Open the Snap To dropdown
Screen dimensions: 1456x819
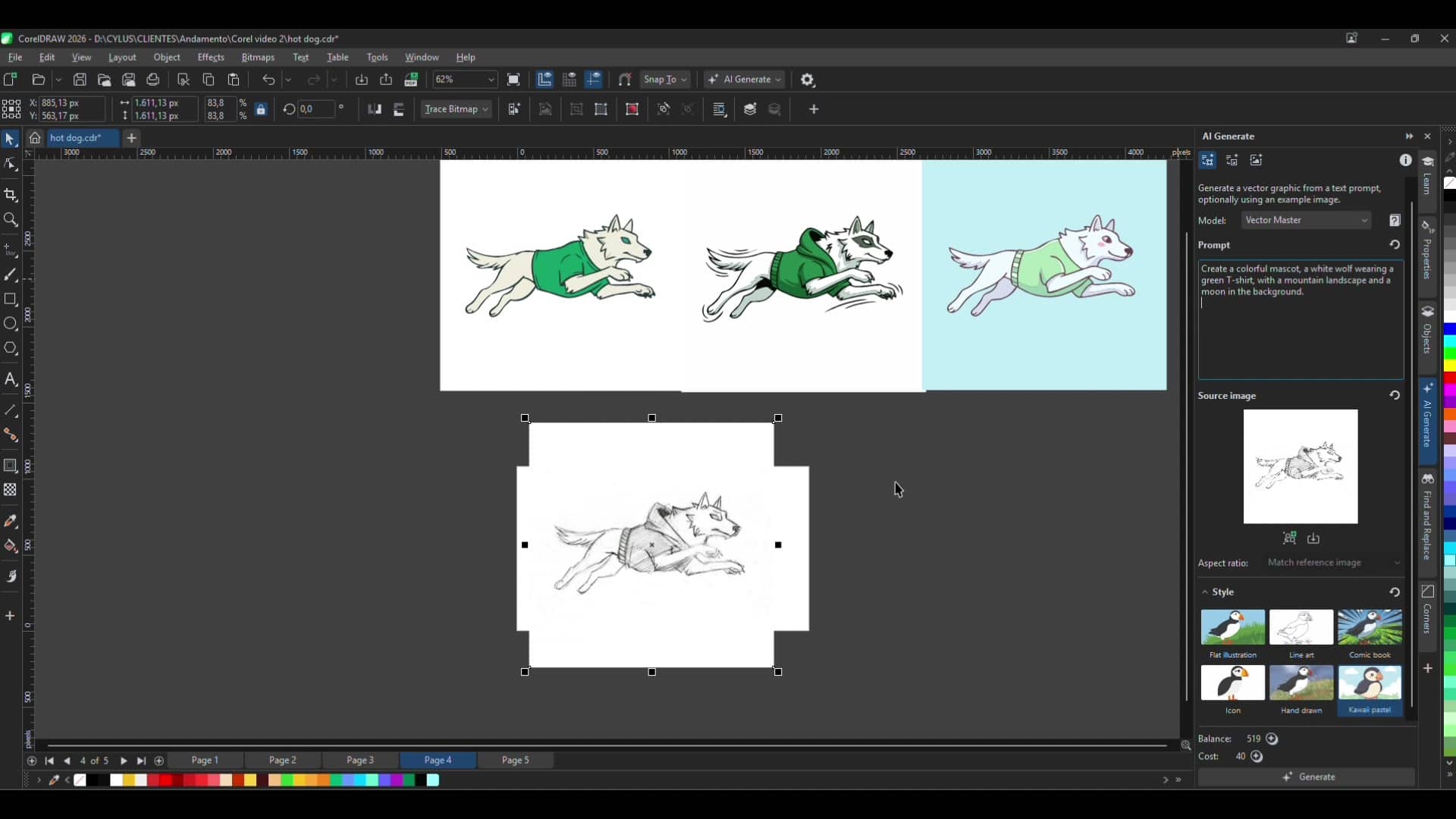[665, 80]
